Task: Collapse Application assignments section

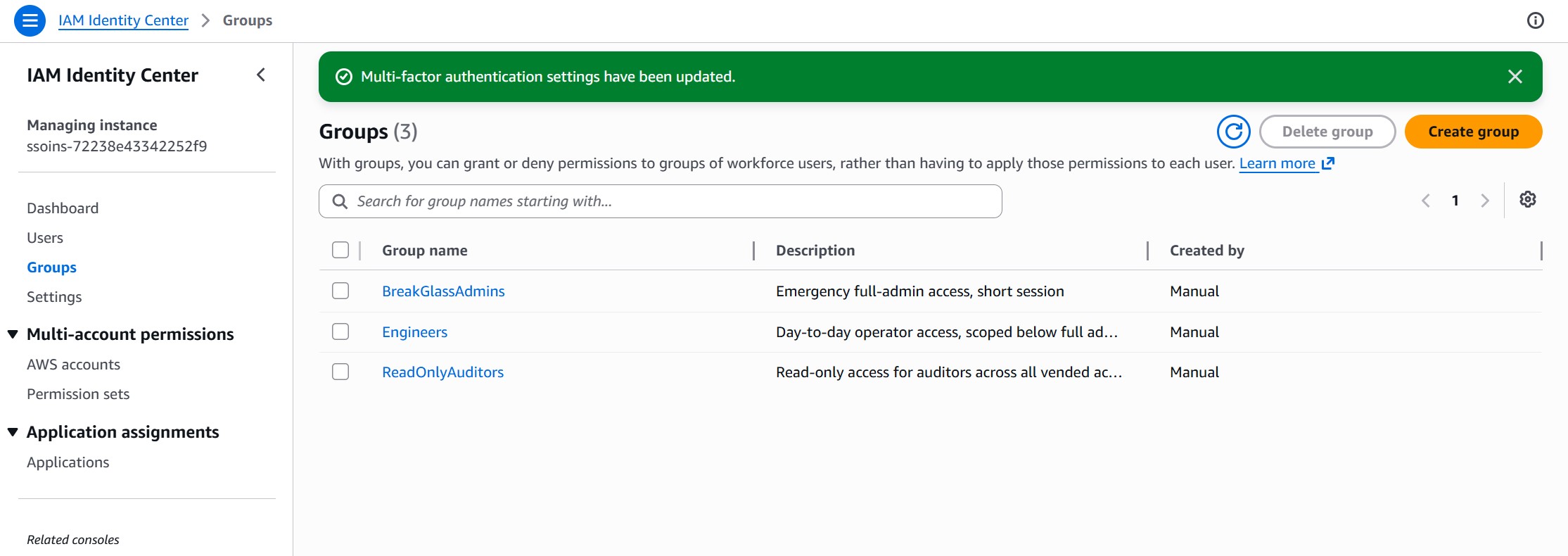Action: point(13,432)
